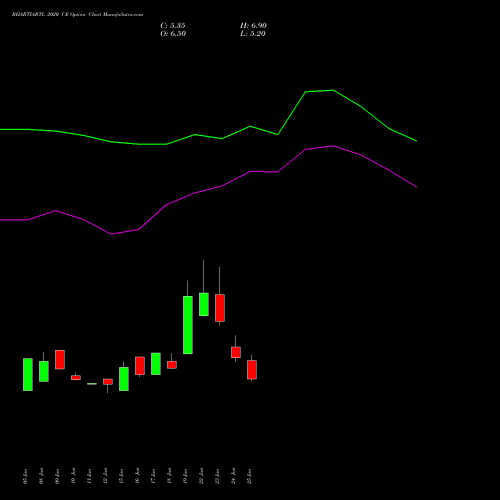Click the green candle above 22 Jun

(204, 304)
